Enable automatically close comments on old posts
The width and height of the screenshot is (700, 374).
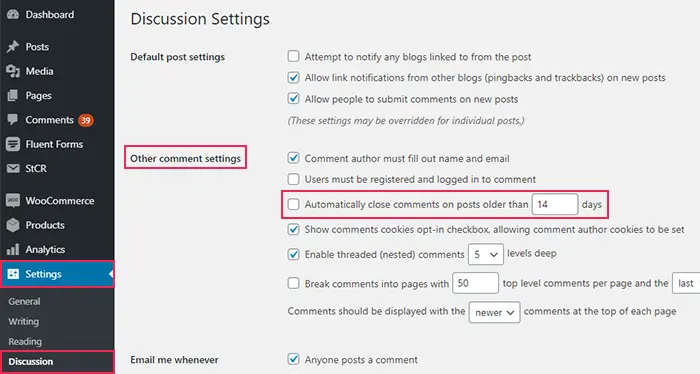click(x=293, y=204)
